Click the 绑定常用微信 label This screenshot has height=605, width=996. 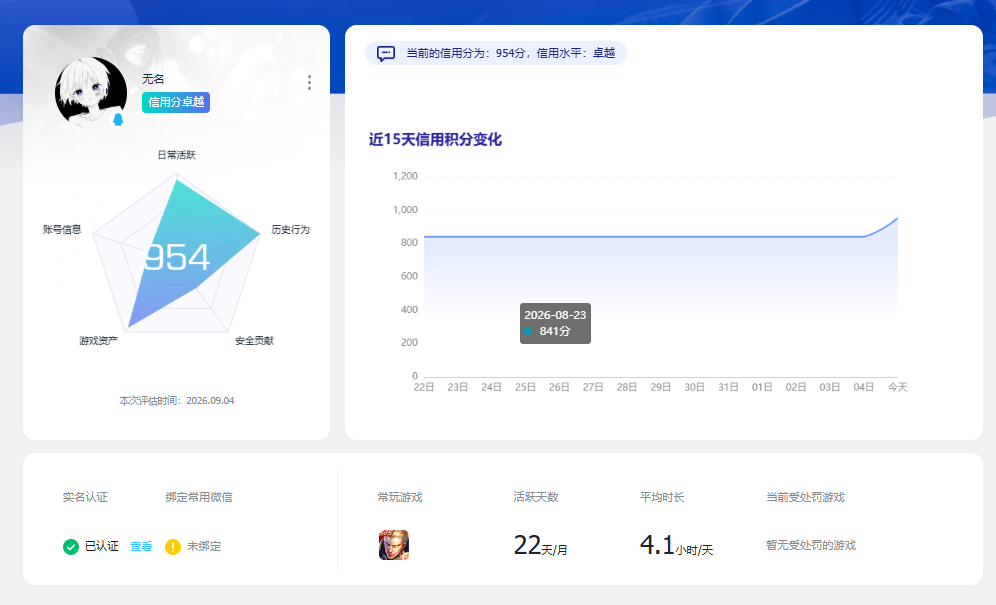point(199,497)
